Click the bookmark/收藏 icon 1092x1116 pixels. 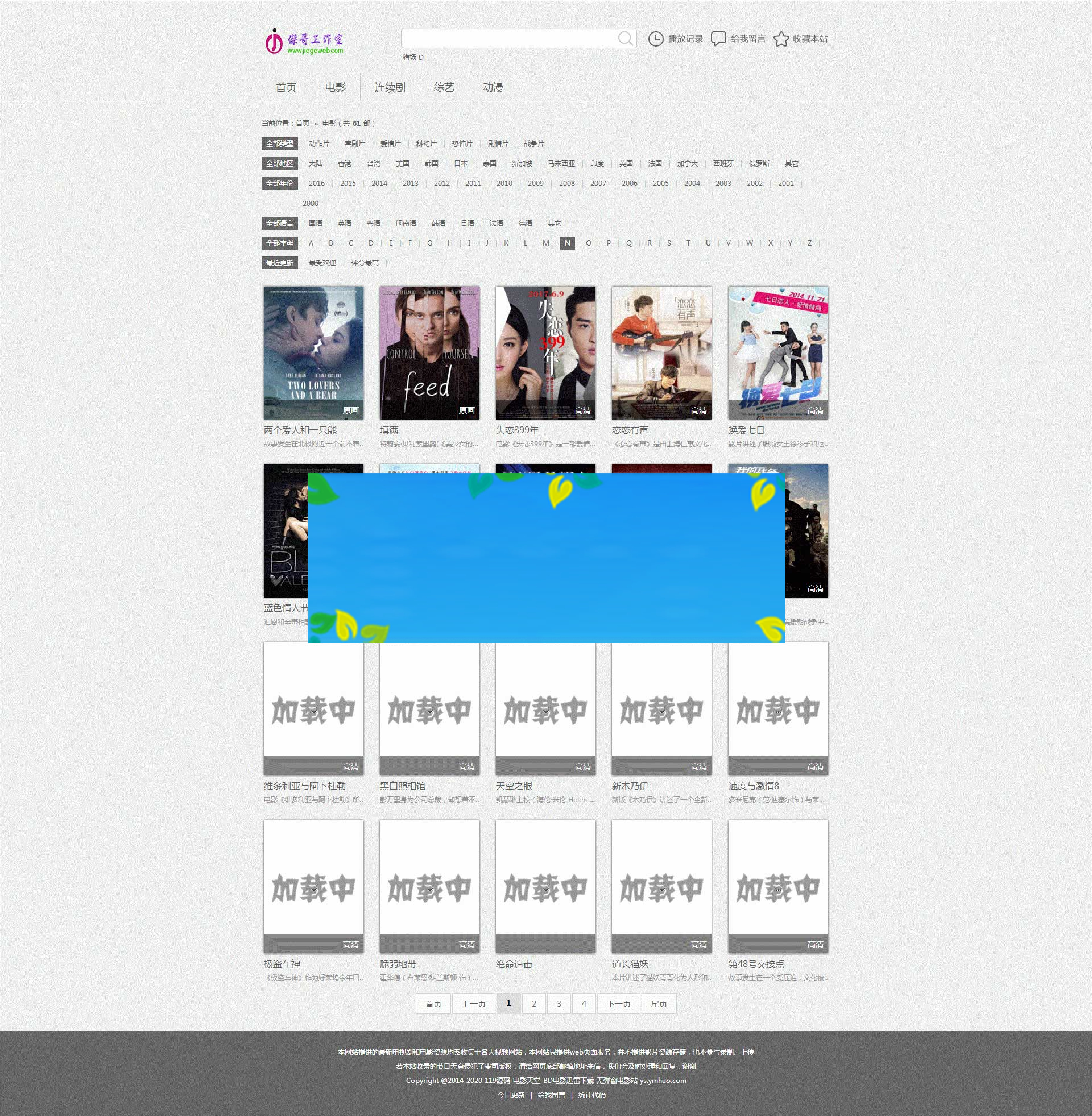tap(780, 38)
